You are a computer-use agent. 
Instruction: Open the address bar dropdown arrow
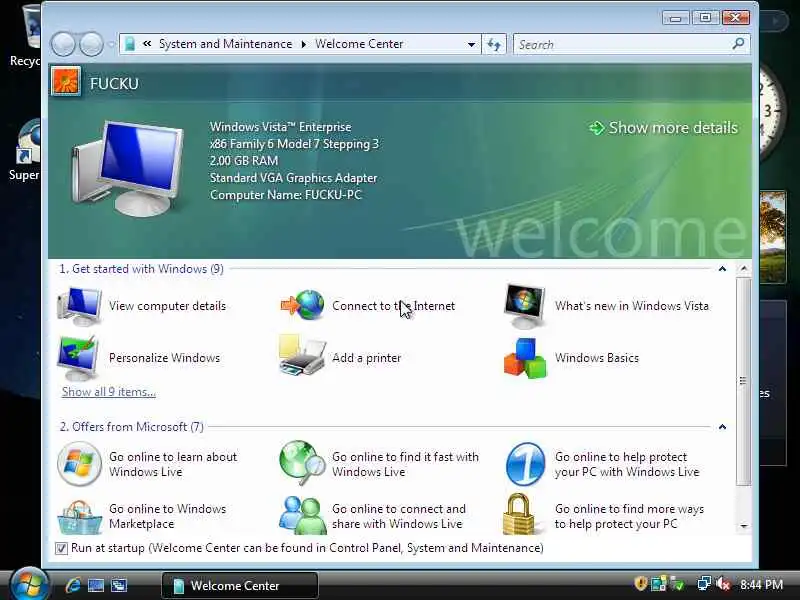click(471, 44)
